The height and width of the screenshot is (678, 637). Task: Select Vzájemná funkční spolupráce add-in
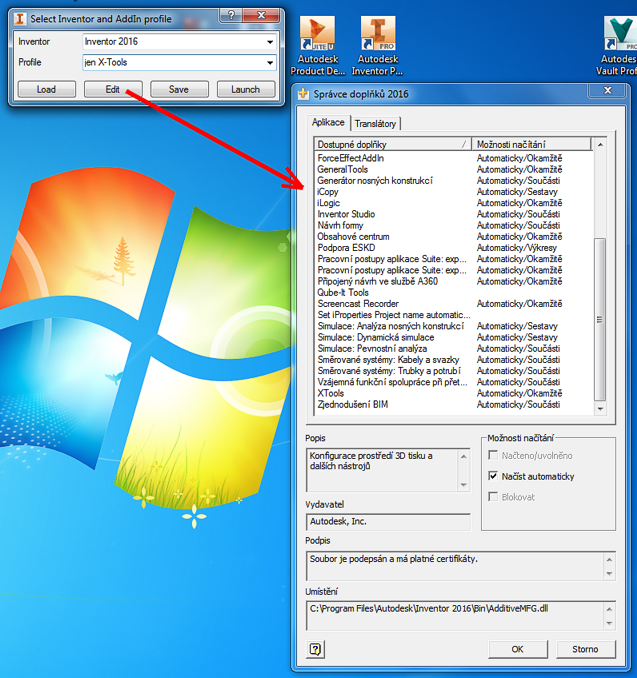click(x=454, y=383)
